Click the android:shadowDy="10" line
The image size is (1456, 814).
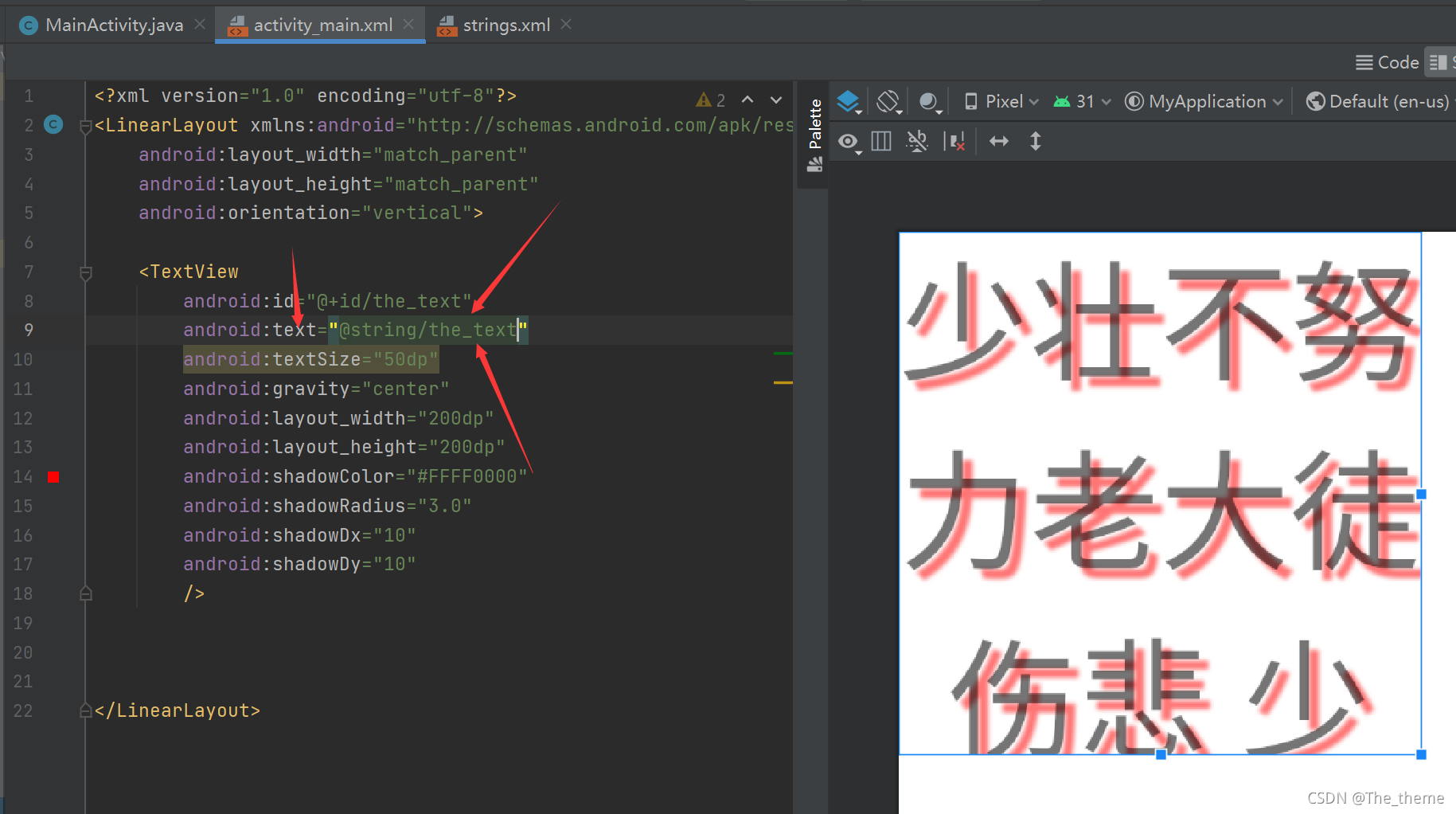click(x=299, y=564)
